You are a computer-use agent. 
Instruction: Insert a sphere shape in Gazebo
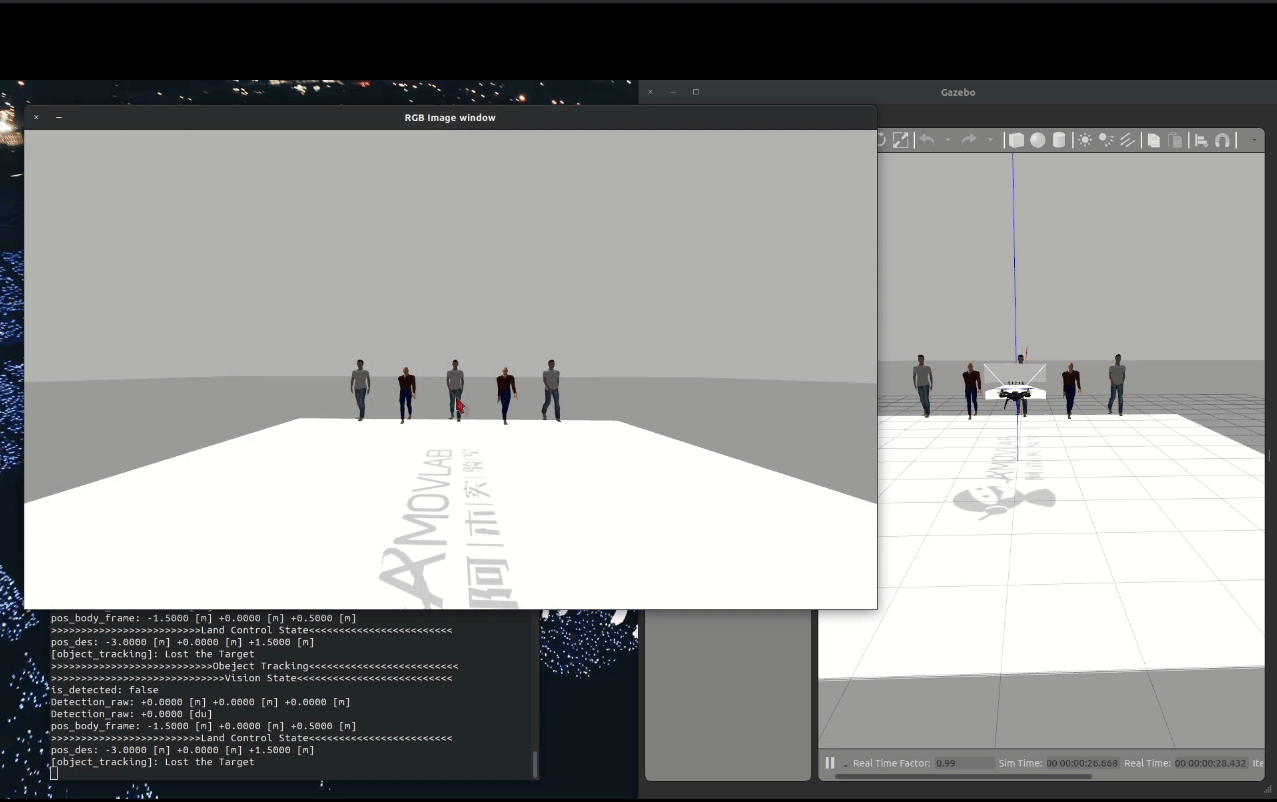[x=1038, y=140]
